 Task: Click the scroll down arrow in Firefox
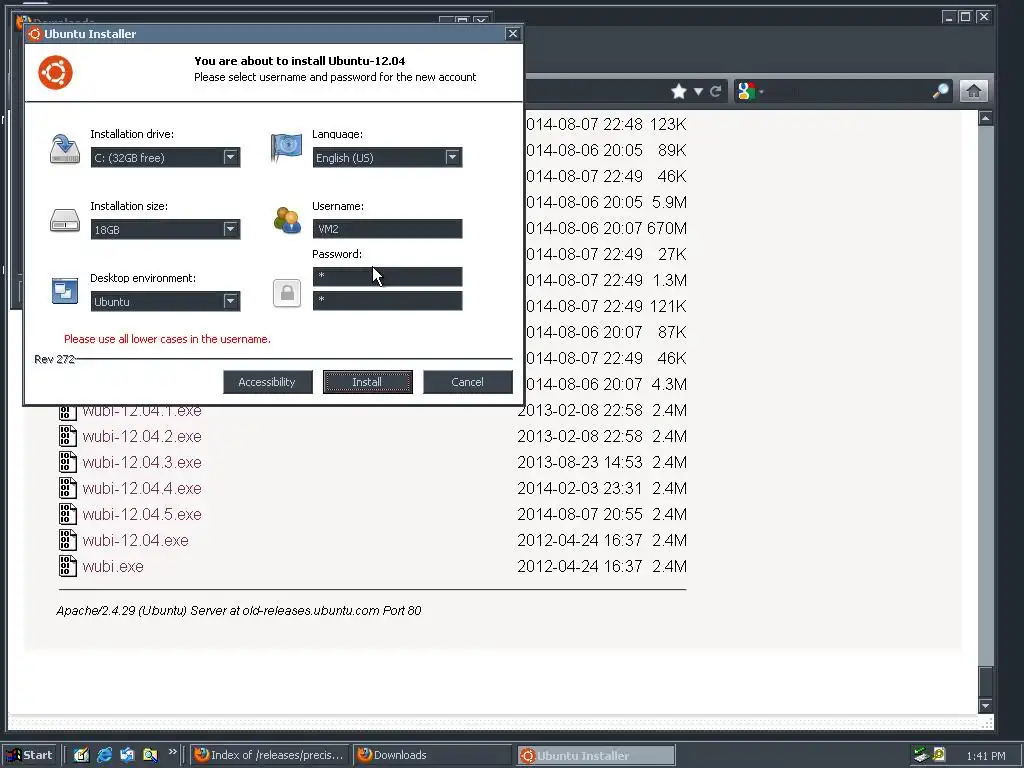tap(985, 706)
